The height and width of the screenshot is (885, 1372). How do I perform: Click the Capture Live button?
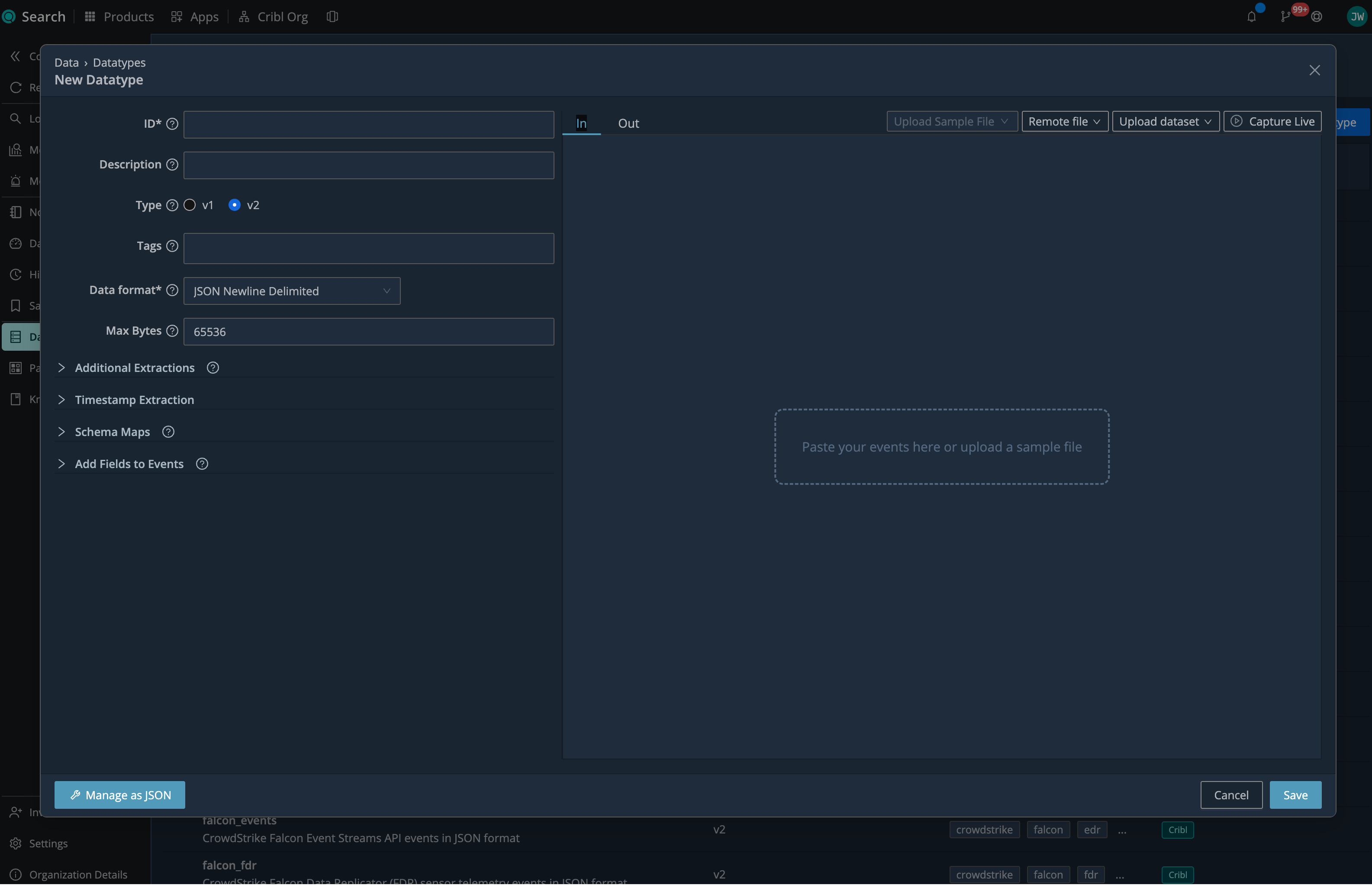pos(1272,122)
